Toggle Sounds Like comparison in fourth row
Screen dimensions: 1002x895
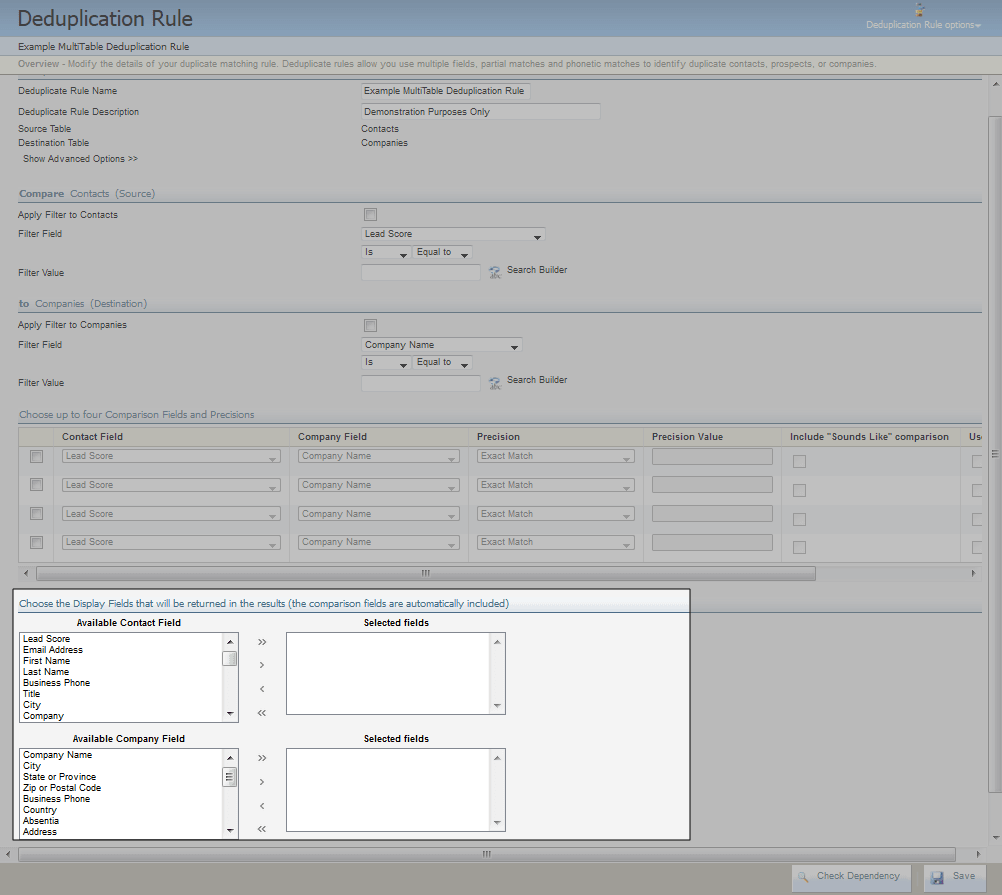[x=799, y=547]
